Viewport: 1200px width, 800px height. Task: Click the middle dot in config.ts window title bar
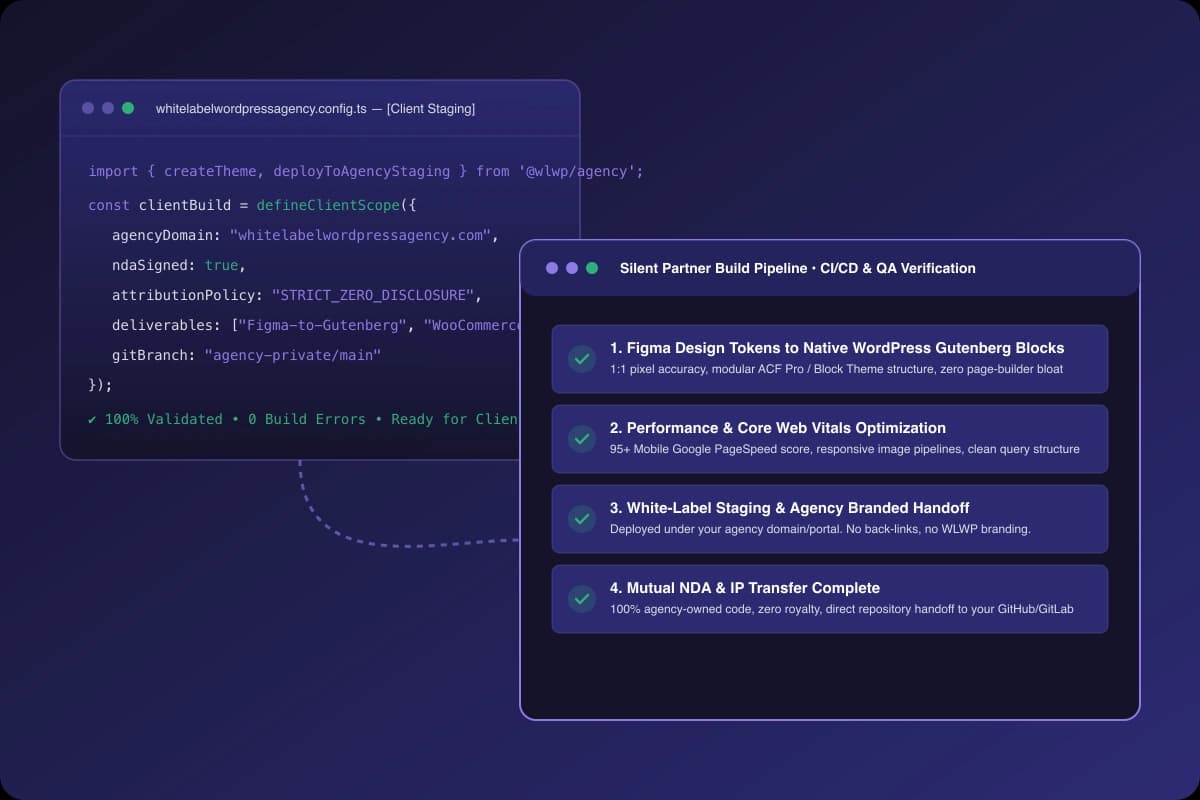[x=108, y=108]
